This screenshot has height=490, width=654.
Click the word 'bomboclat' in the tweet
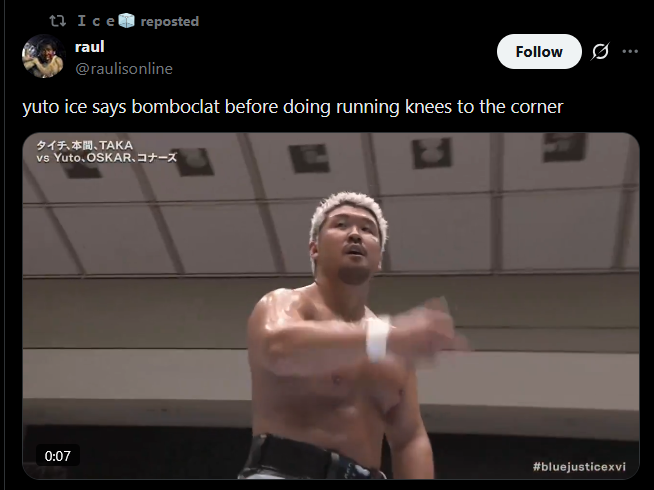[x=176, y=106]
